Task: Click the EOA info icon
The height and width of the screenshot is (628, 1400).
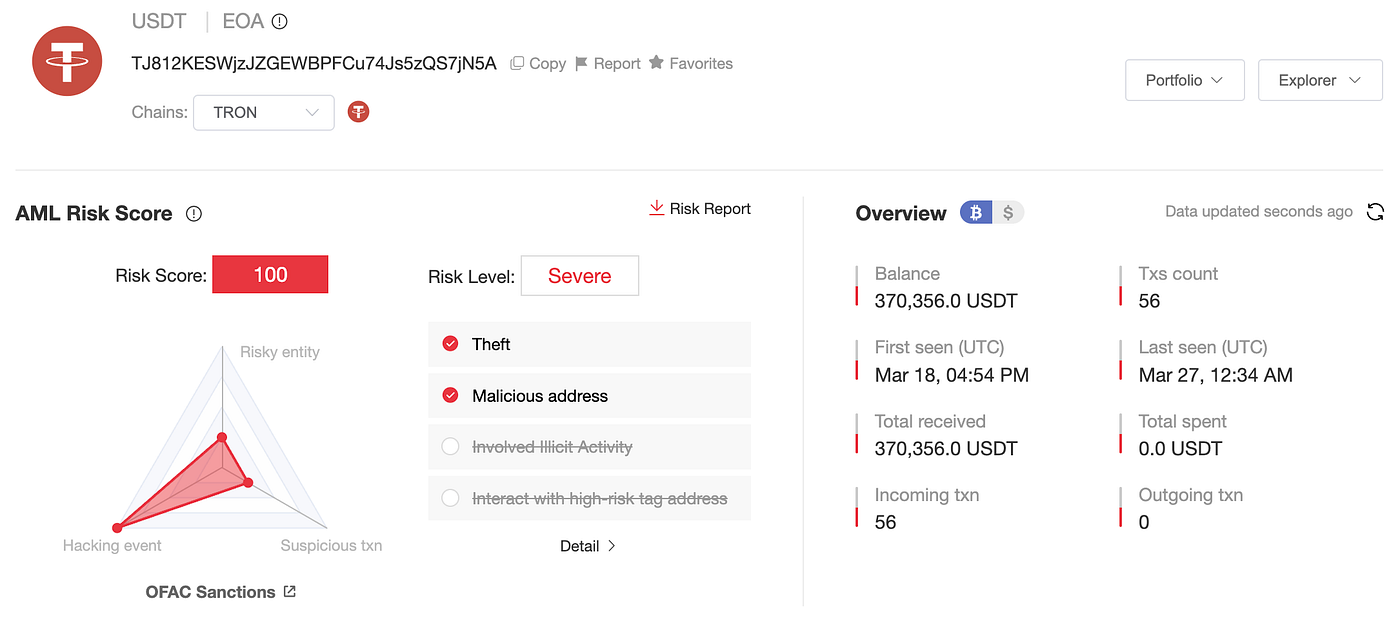Action: 280,21
